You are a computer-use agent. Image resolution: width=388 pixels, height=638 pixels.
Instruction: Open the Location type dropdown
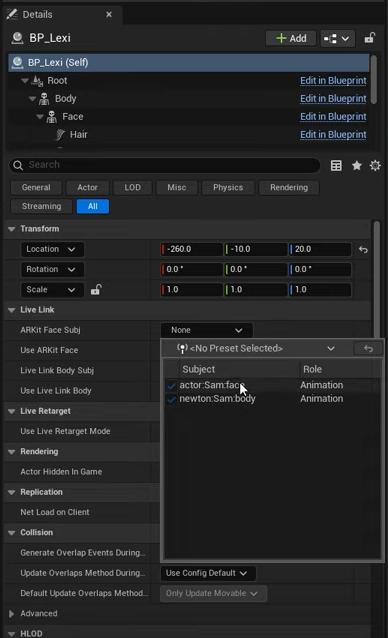[x=52, y=249]
